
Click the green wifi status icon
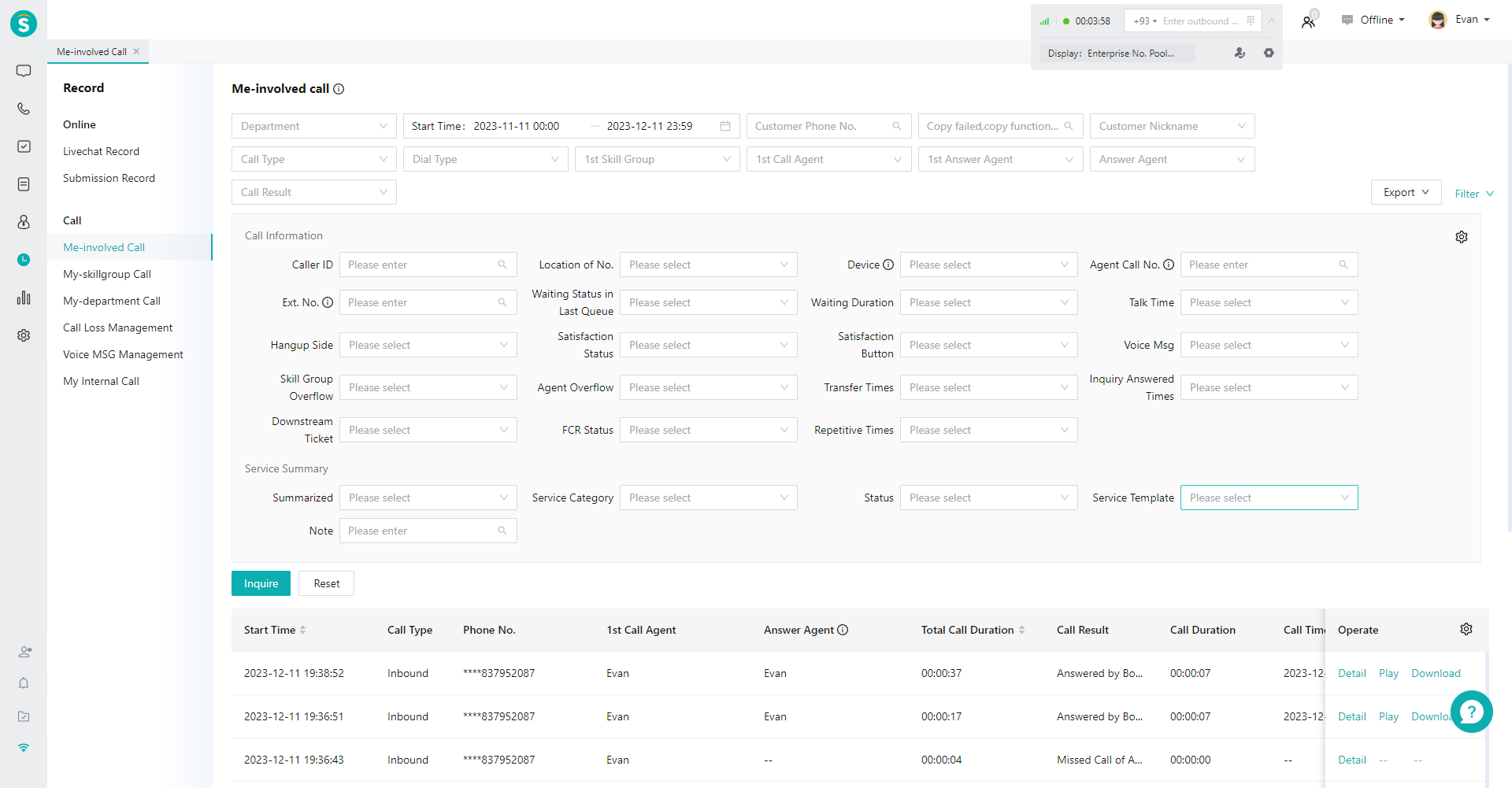(24, 748)
